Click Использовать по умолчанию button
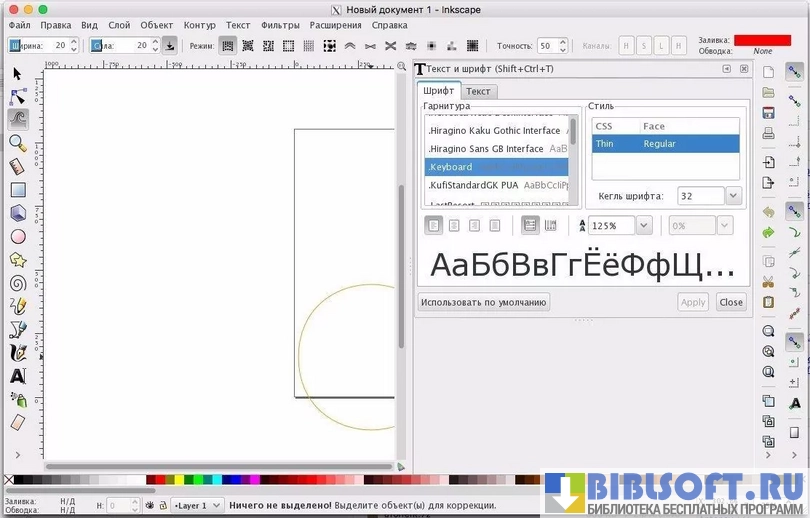810x518 pixels. (x=483, y=302)
